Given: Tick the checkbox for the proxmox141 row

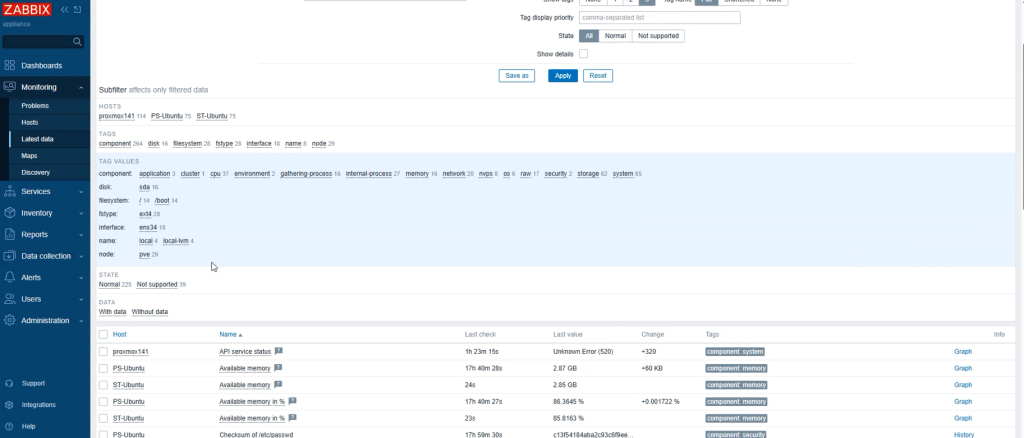Looking at the screenshot, I should click(103, 352).
